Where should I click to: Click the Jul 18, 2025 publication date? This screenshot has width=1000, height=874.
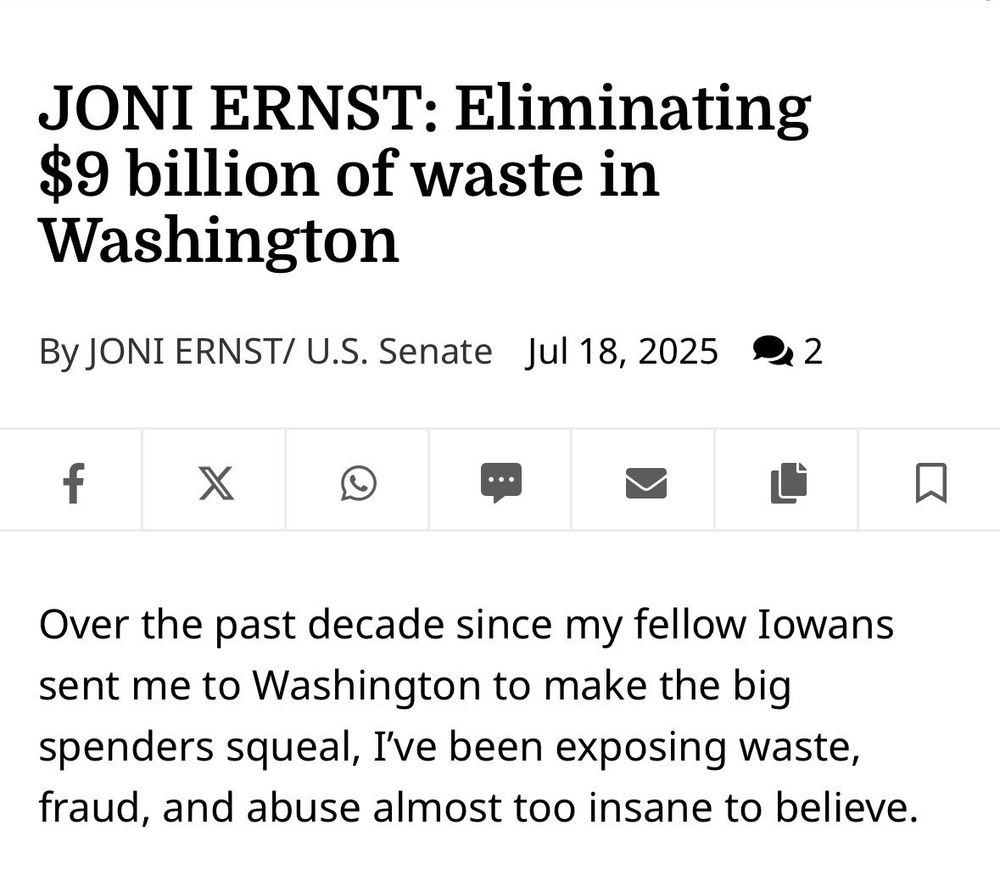621,352
